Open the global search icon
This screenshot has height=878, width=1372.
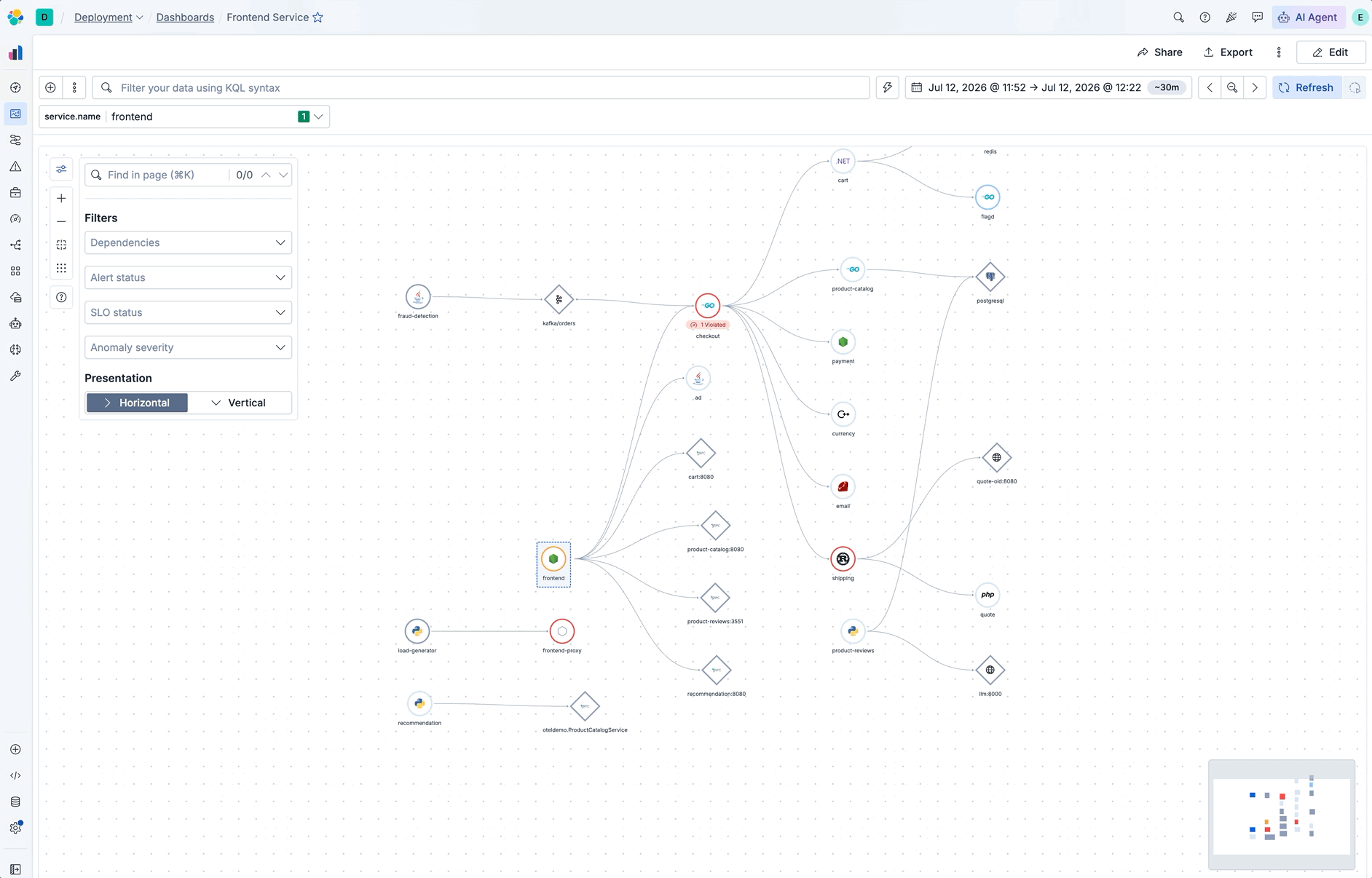click(1178, 17)
